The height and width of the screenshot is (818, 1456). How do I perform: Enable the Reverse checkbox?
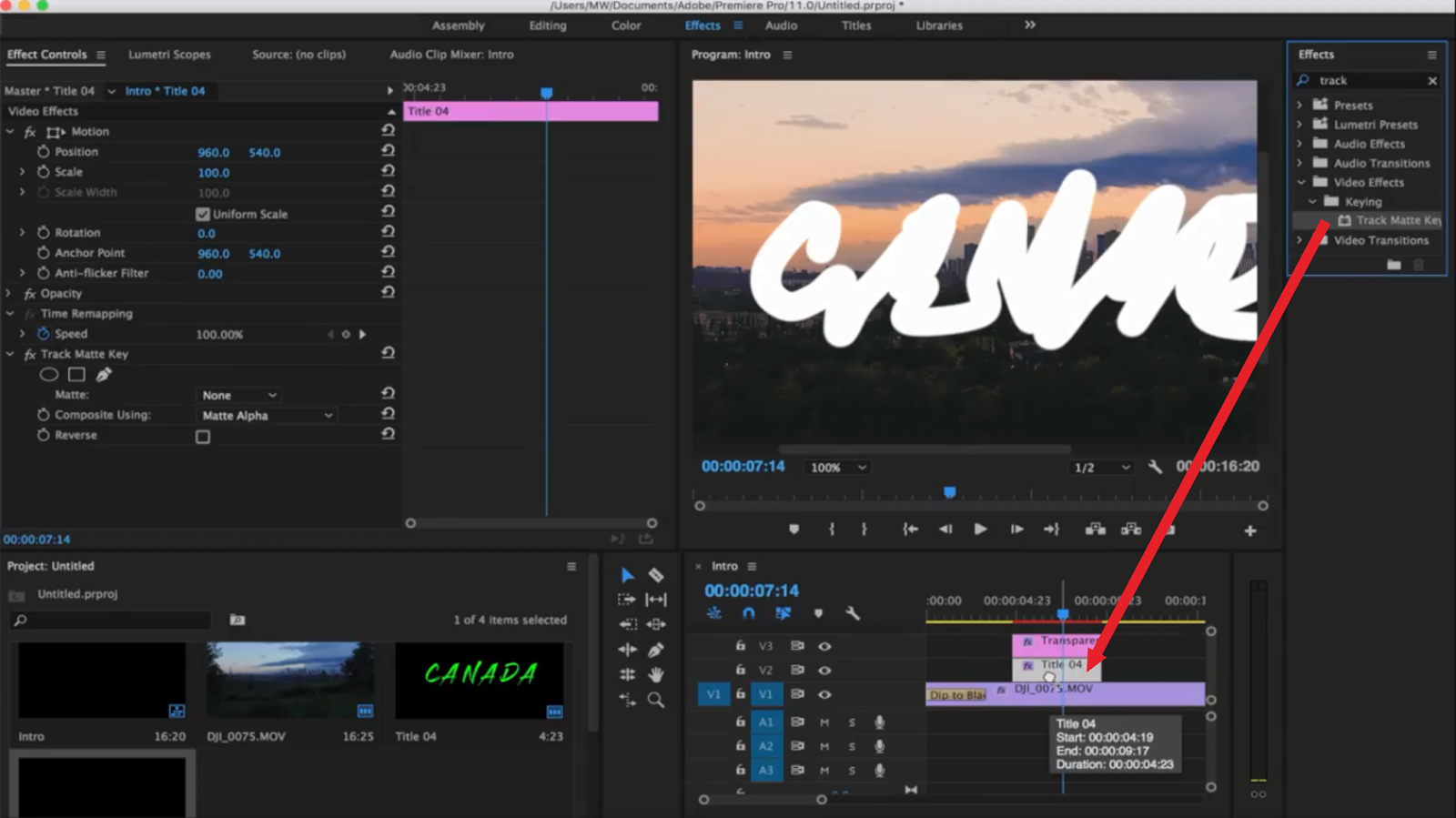pos(203,437)
